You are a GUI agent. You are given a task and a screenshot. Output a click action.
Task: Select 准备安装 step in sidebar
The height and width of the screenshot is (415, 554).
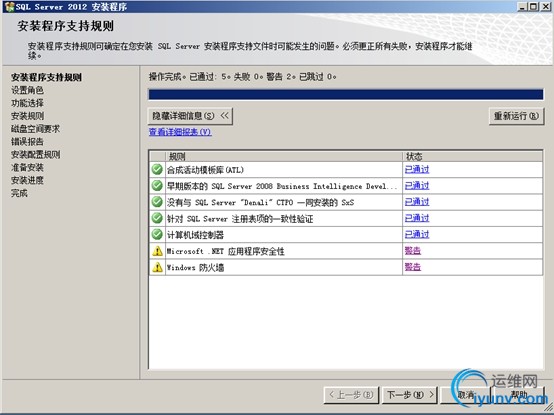pos(27,167)
